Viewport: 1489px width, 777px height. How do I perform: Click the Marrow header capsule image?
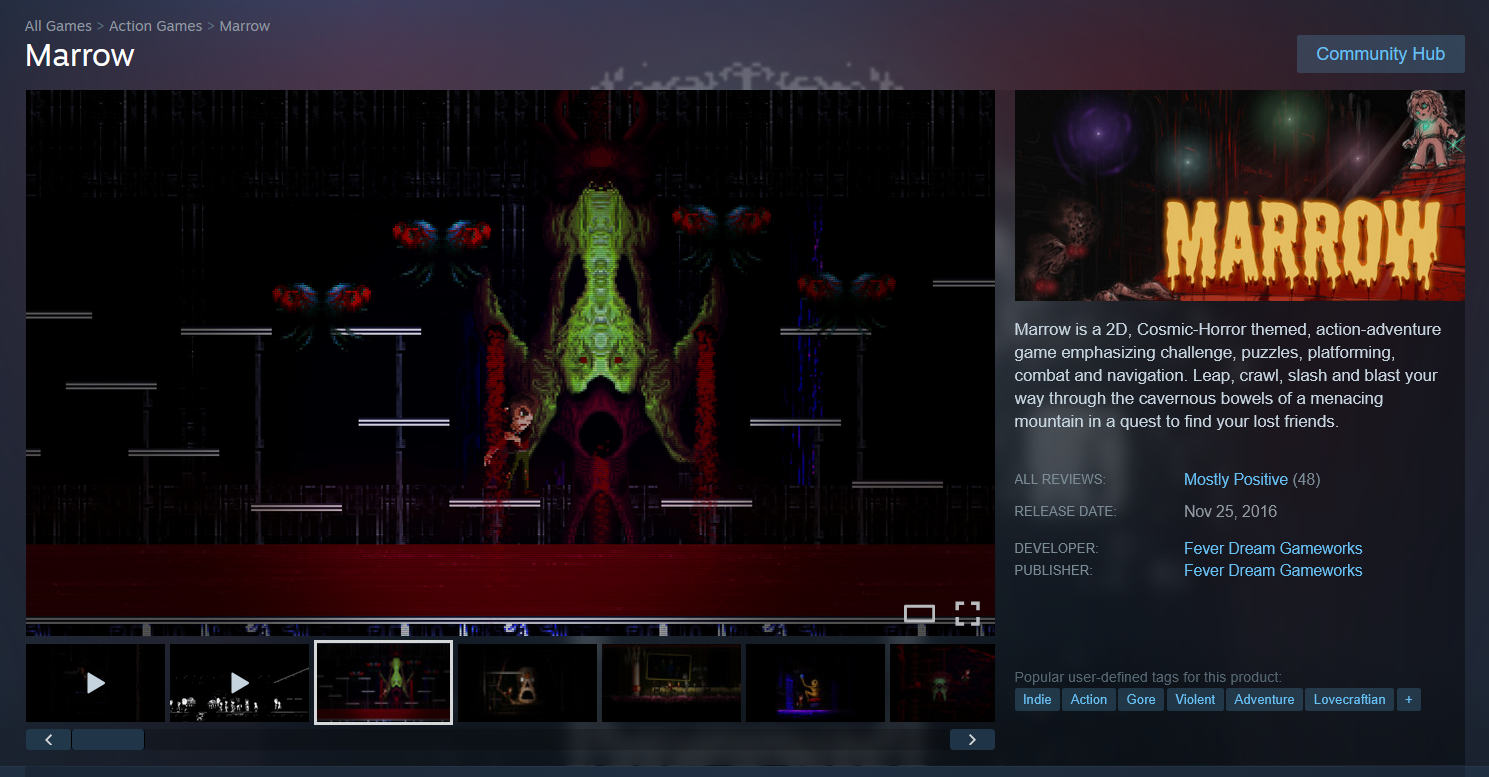click(x=1240, y=196)
